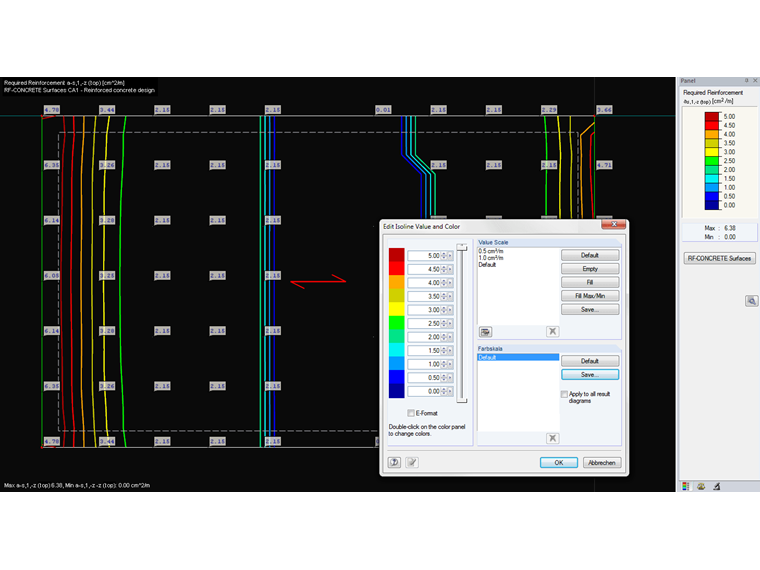The image size is (760, 570).
Task: Click the magnifier icon in the panel
Action: click(x=751, y=301)
